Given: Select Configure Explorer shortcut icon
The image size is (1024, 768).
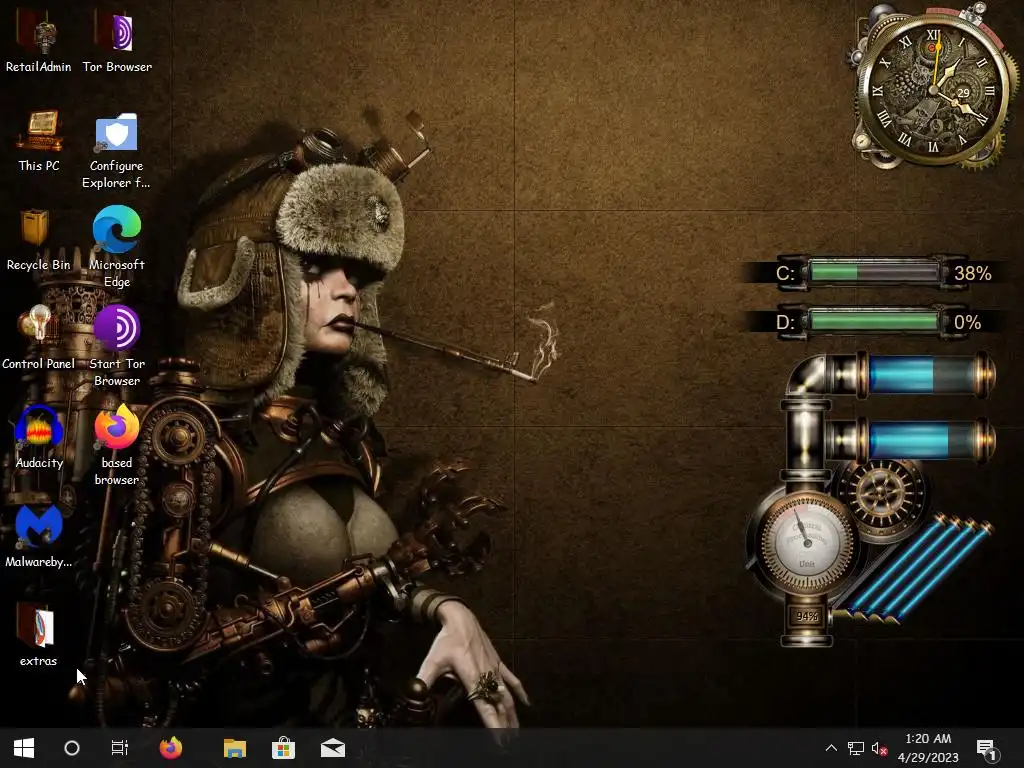Looking at the screenshot, I should click(x=116, y=149).
